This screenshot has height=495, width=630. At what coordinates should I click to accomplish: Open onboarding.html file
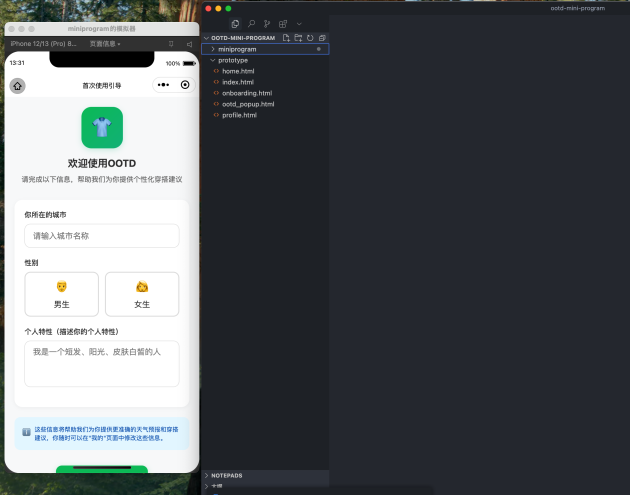246,93
